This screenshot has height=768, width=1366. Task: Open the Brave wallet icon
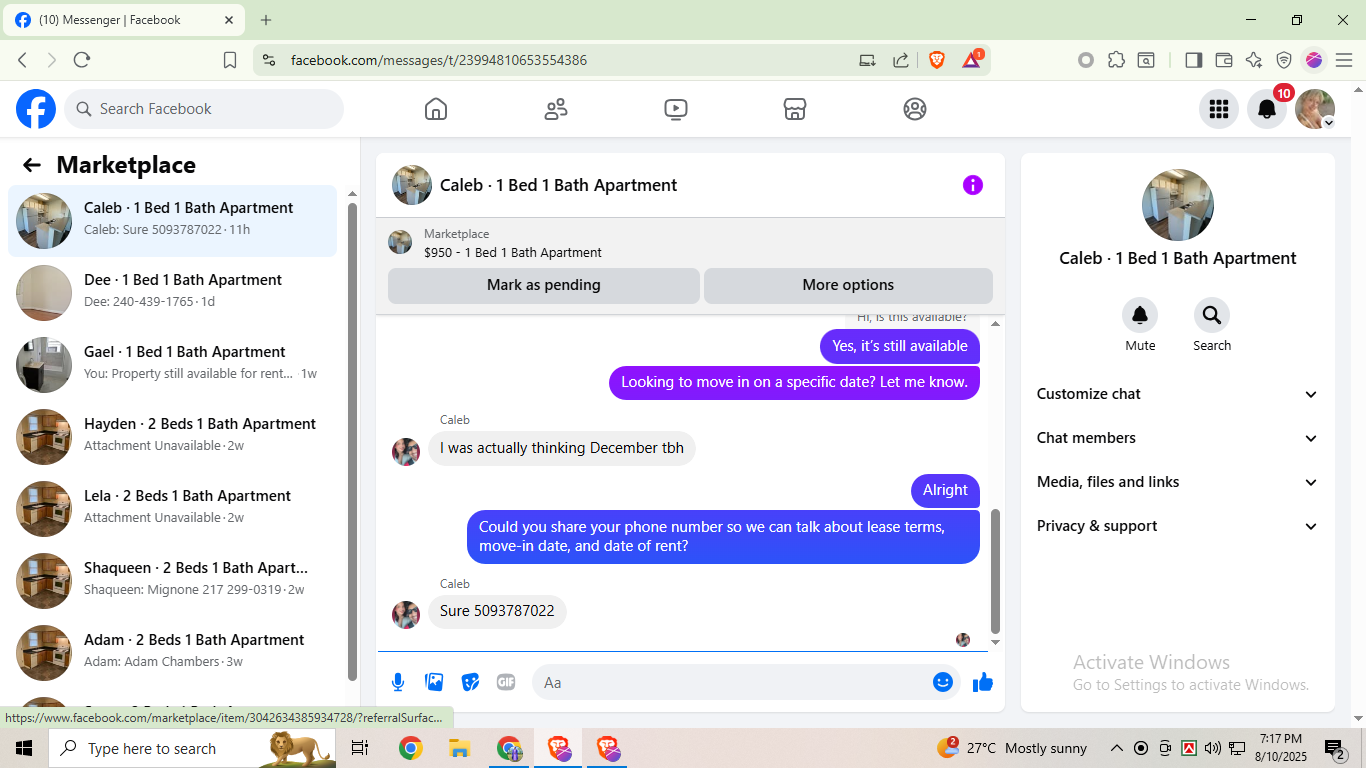(1223, 60)
